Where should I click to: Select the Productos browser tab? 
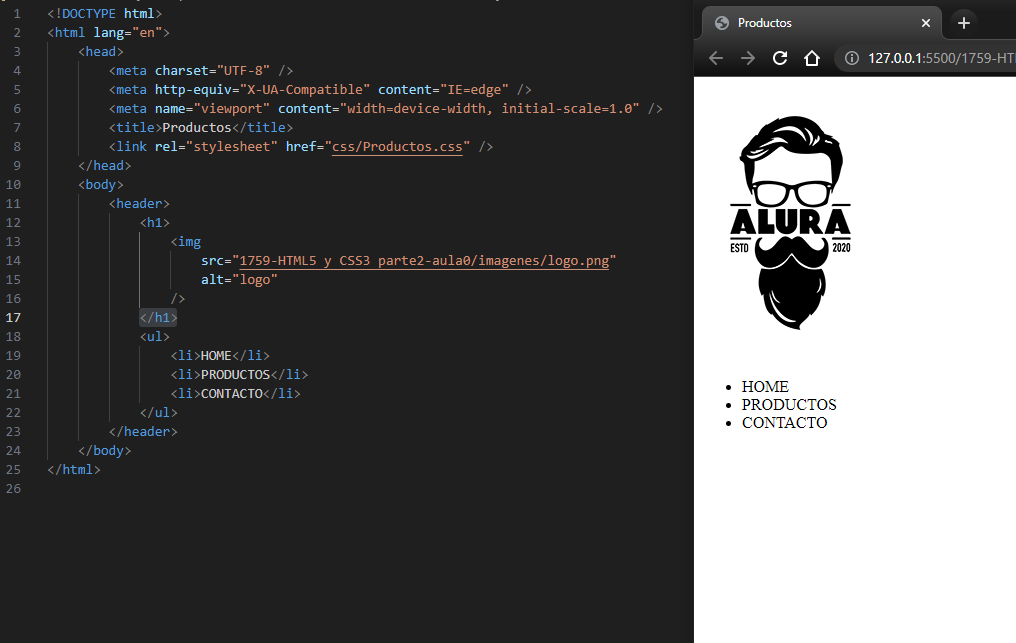click(822, 23)
